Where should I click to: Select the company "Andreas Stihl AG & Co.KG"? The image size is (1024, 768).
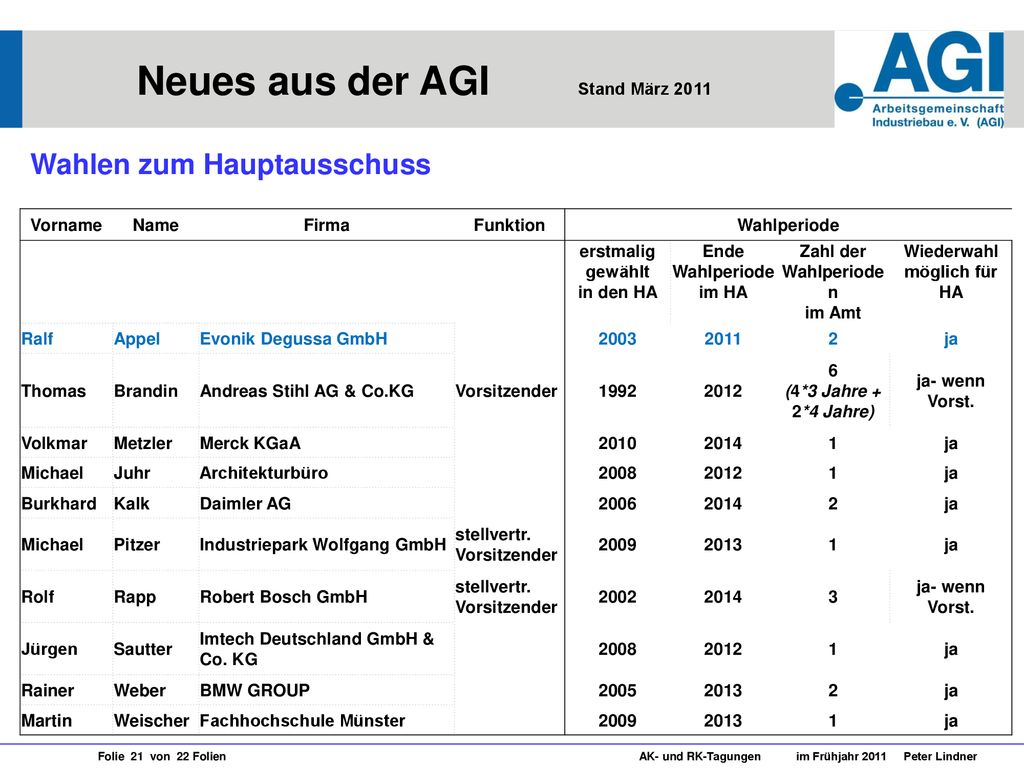(x=307, y=391)
